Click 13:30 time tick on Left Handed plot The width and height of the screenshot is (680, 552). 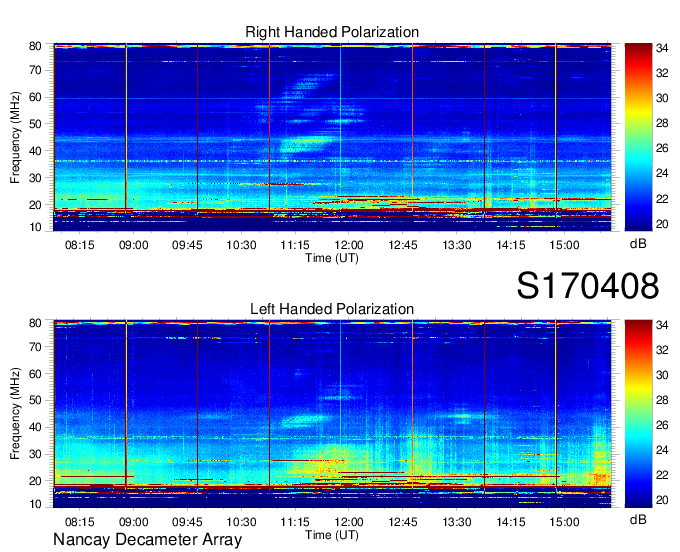[x=457, y=522]
